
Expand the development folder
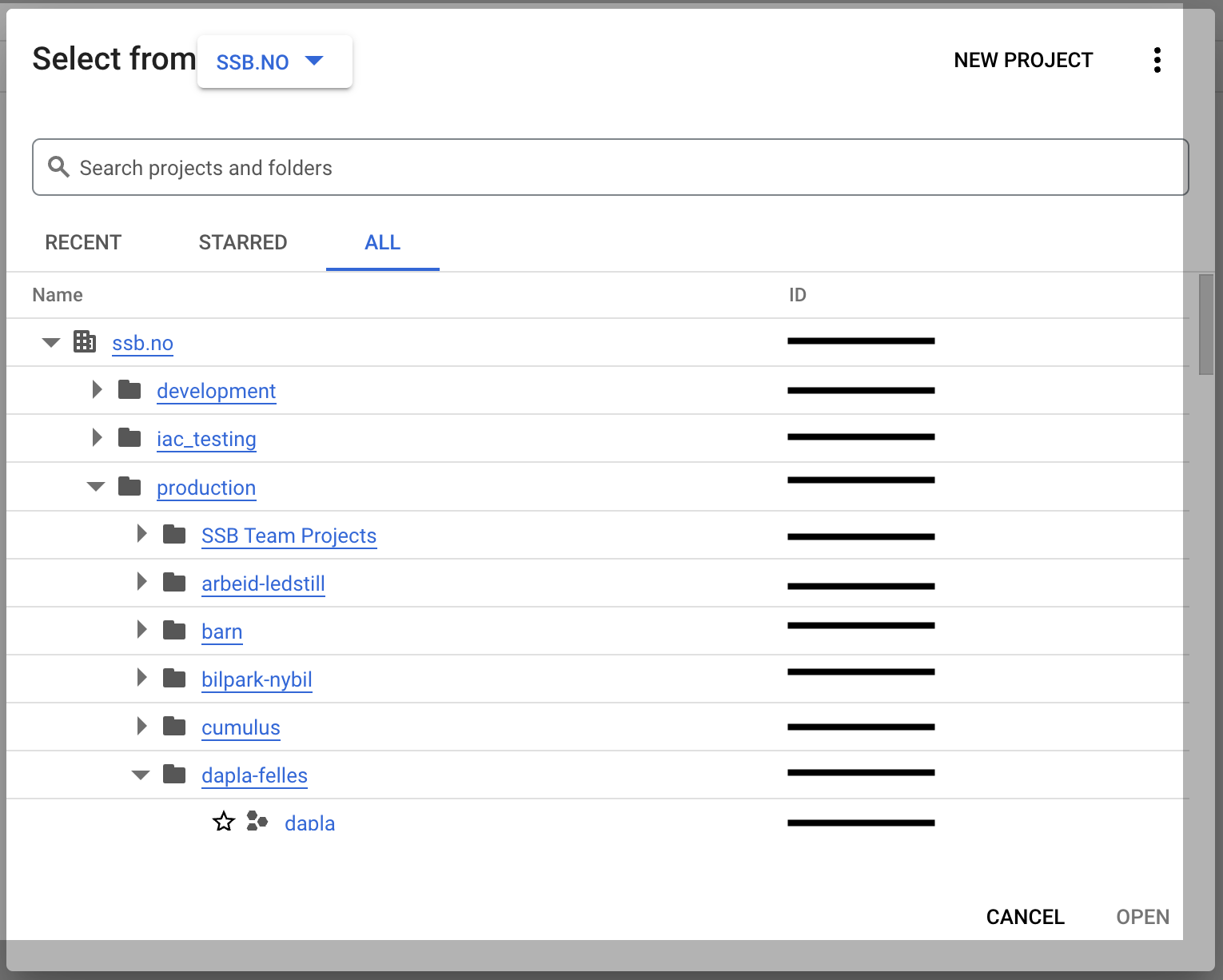tap(98, 389)
